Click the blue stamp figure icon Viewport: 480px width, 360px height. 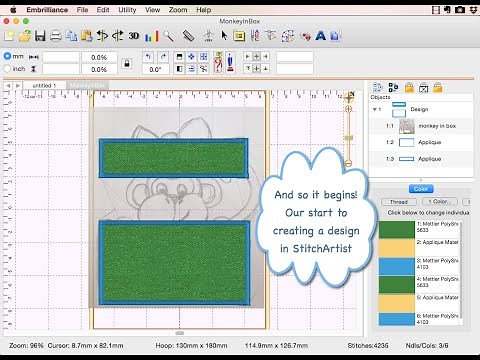(230, 63)
